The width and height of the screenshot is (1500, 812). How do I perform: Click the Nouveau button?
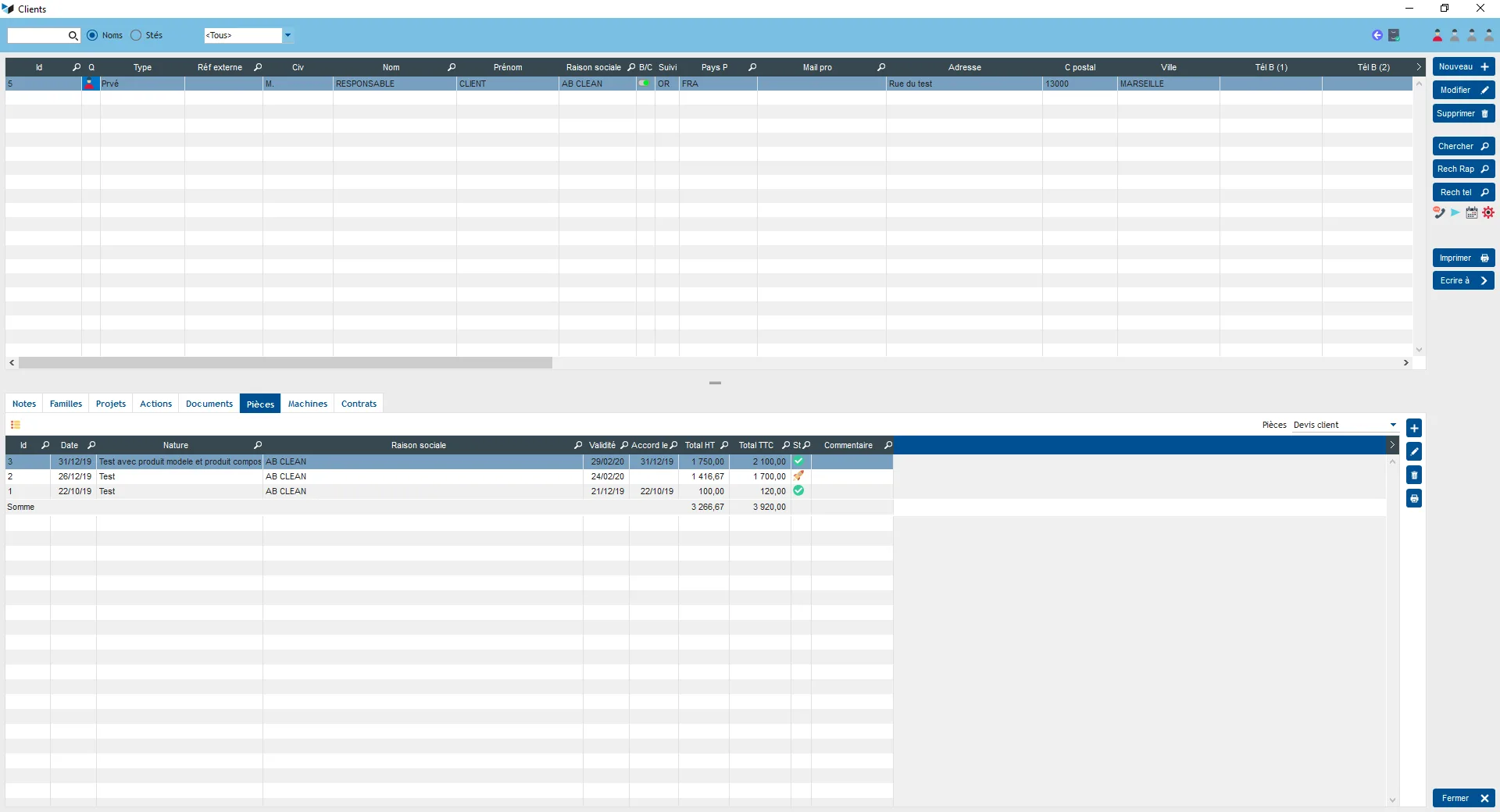1464,67
